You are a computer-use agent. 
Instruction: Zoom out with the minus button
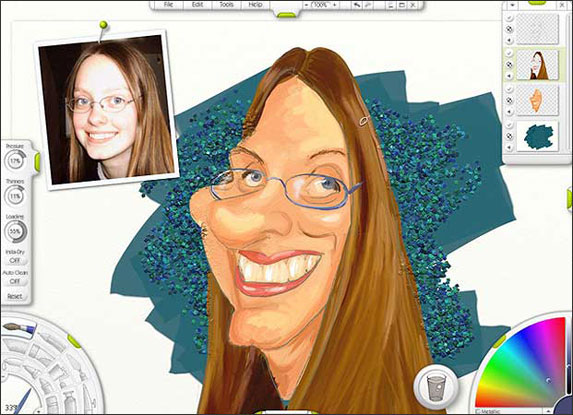click(307, 5)
